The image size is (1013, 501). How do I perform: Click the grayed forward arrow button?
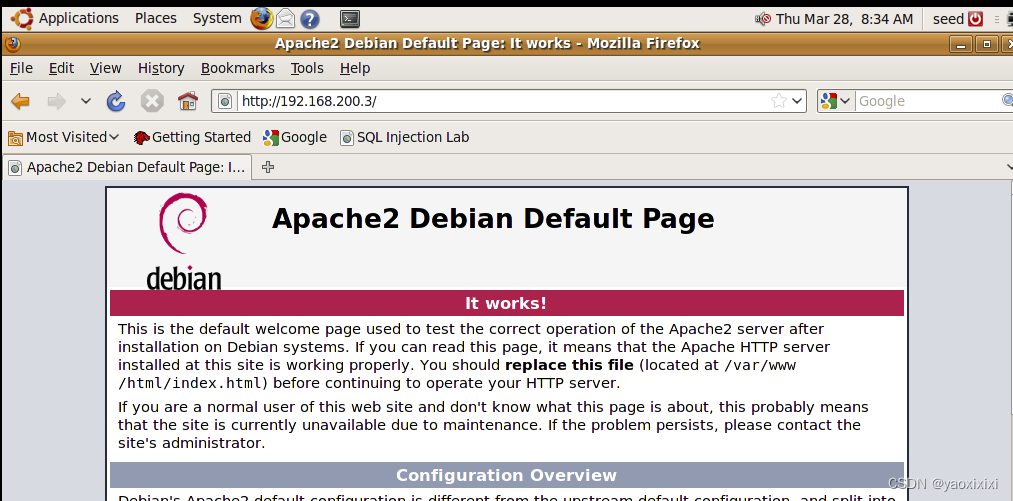pos(57,101)
